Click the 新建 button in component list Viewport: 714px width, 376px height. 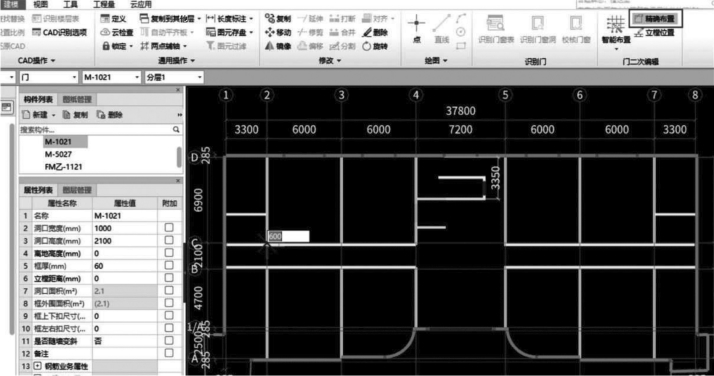39,115
